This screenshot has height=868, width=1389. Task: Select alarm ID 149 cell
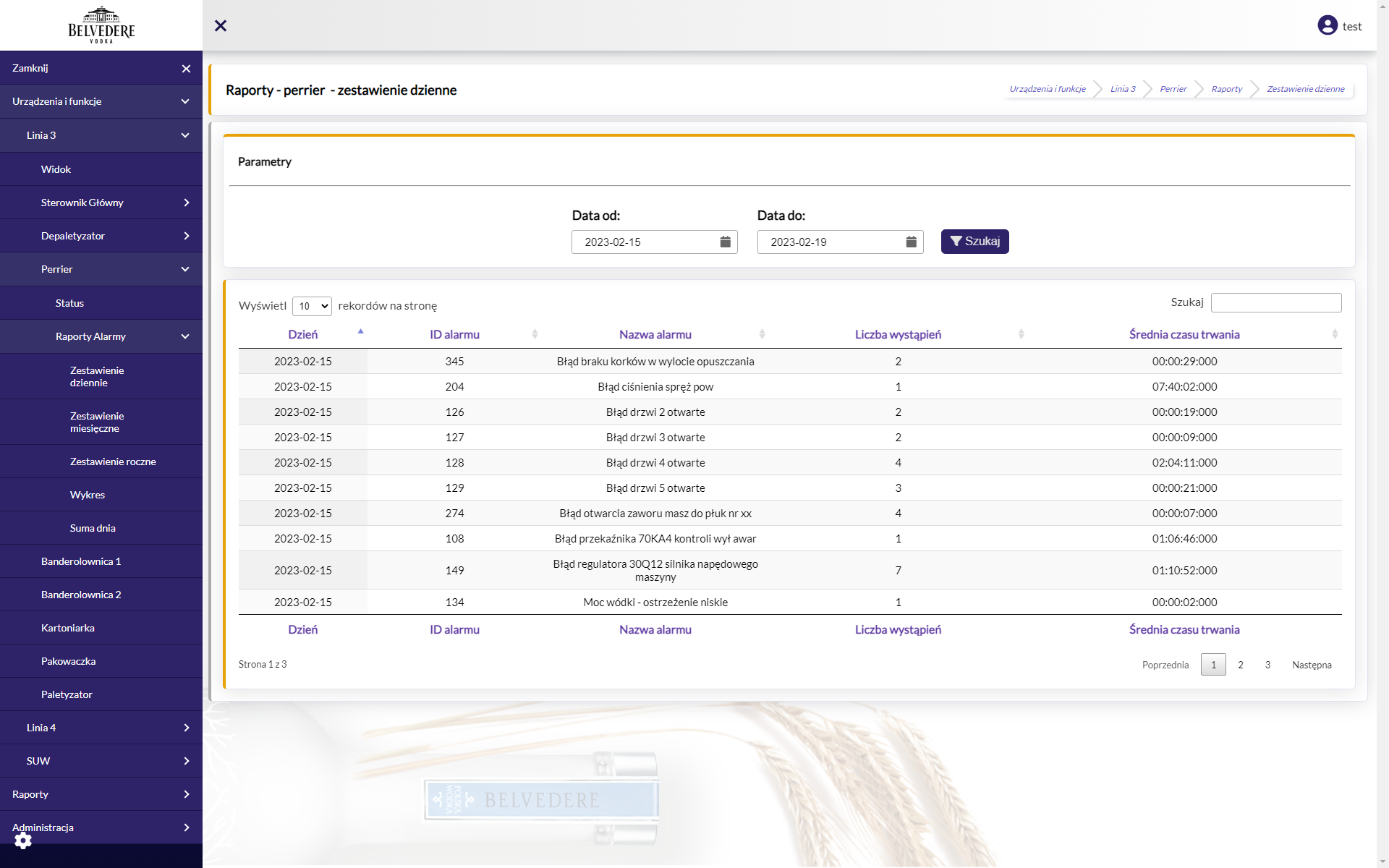pos(454,570)
